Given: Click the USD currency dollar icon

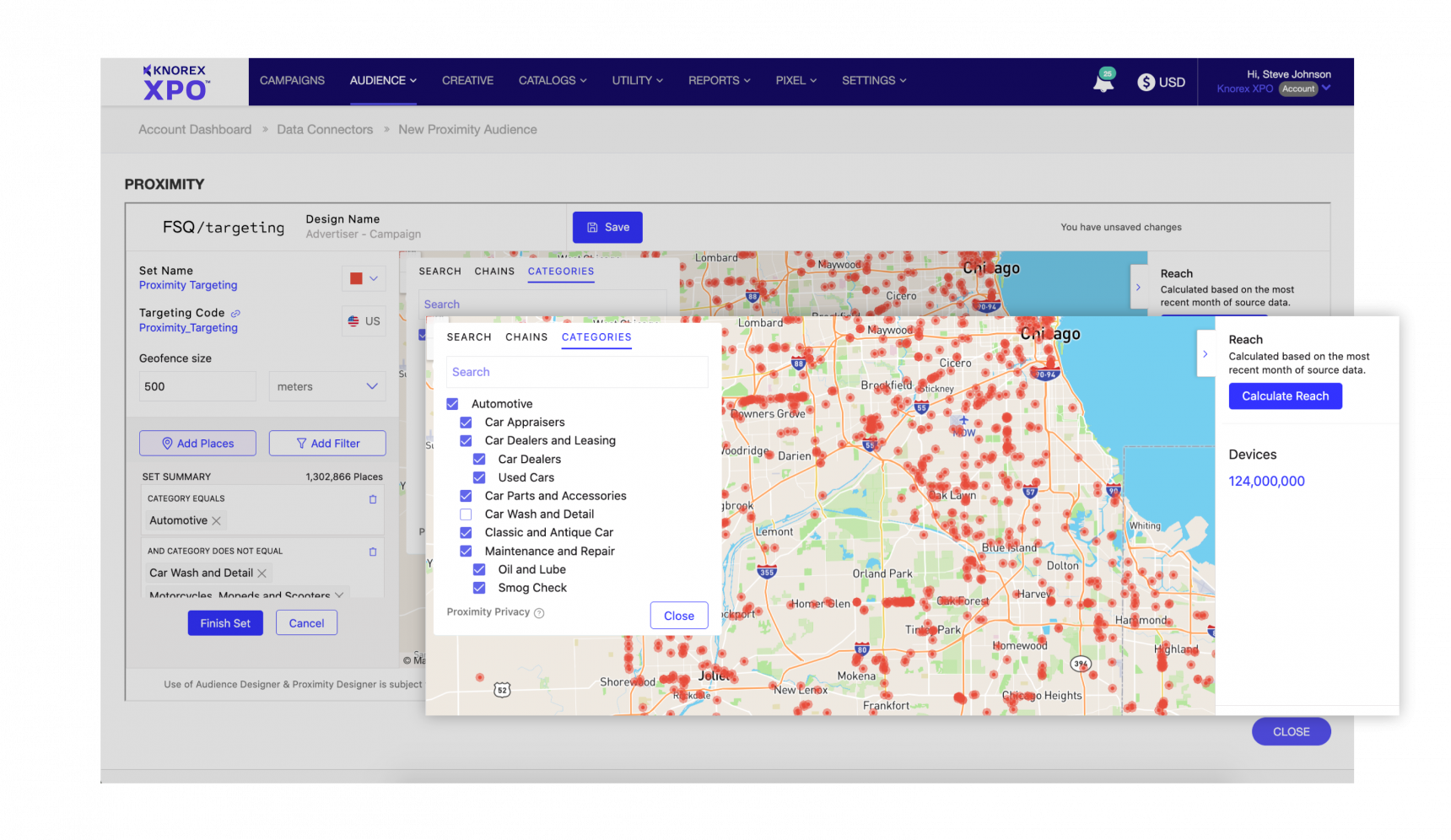Looking at the screenshot, I should click(x=1146, y=82).
